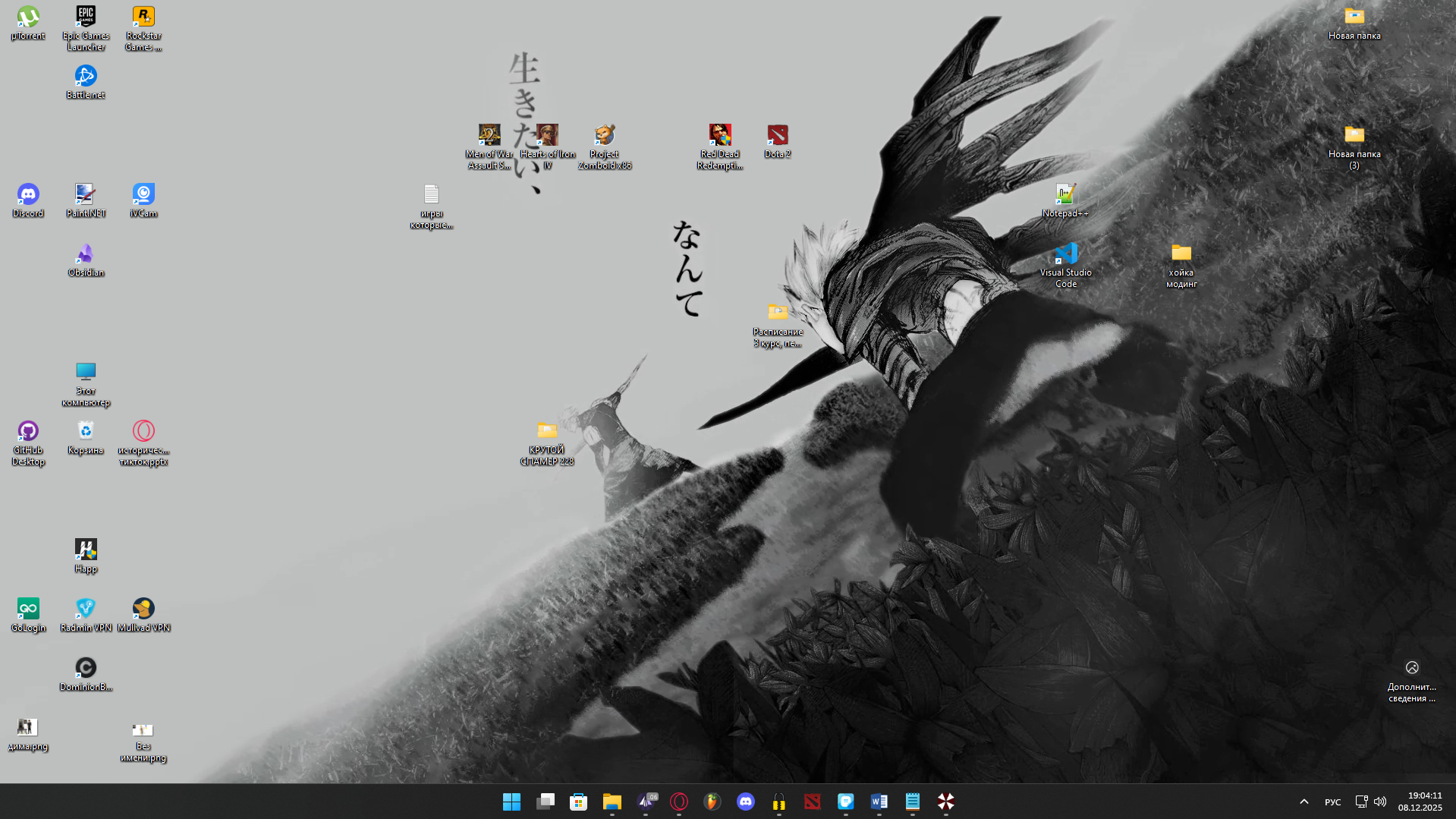Select the Этот компьютер icon
The image size is (1456, 819).
point(86,385)
